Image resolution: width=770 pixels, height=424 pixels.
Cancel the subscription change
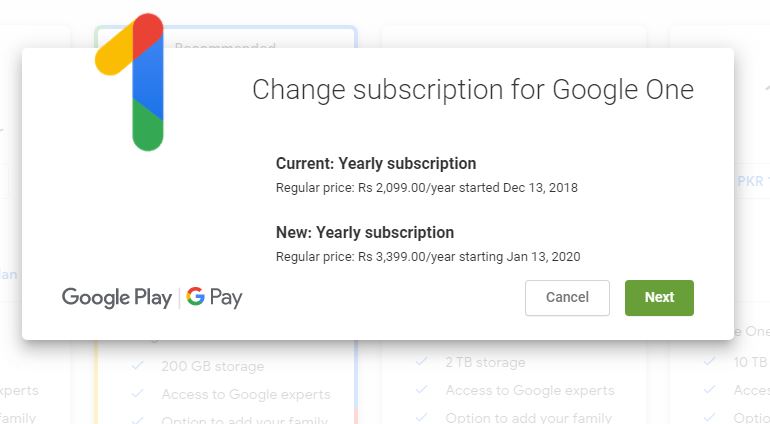coord(567,297)
